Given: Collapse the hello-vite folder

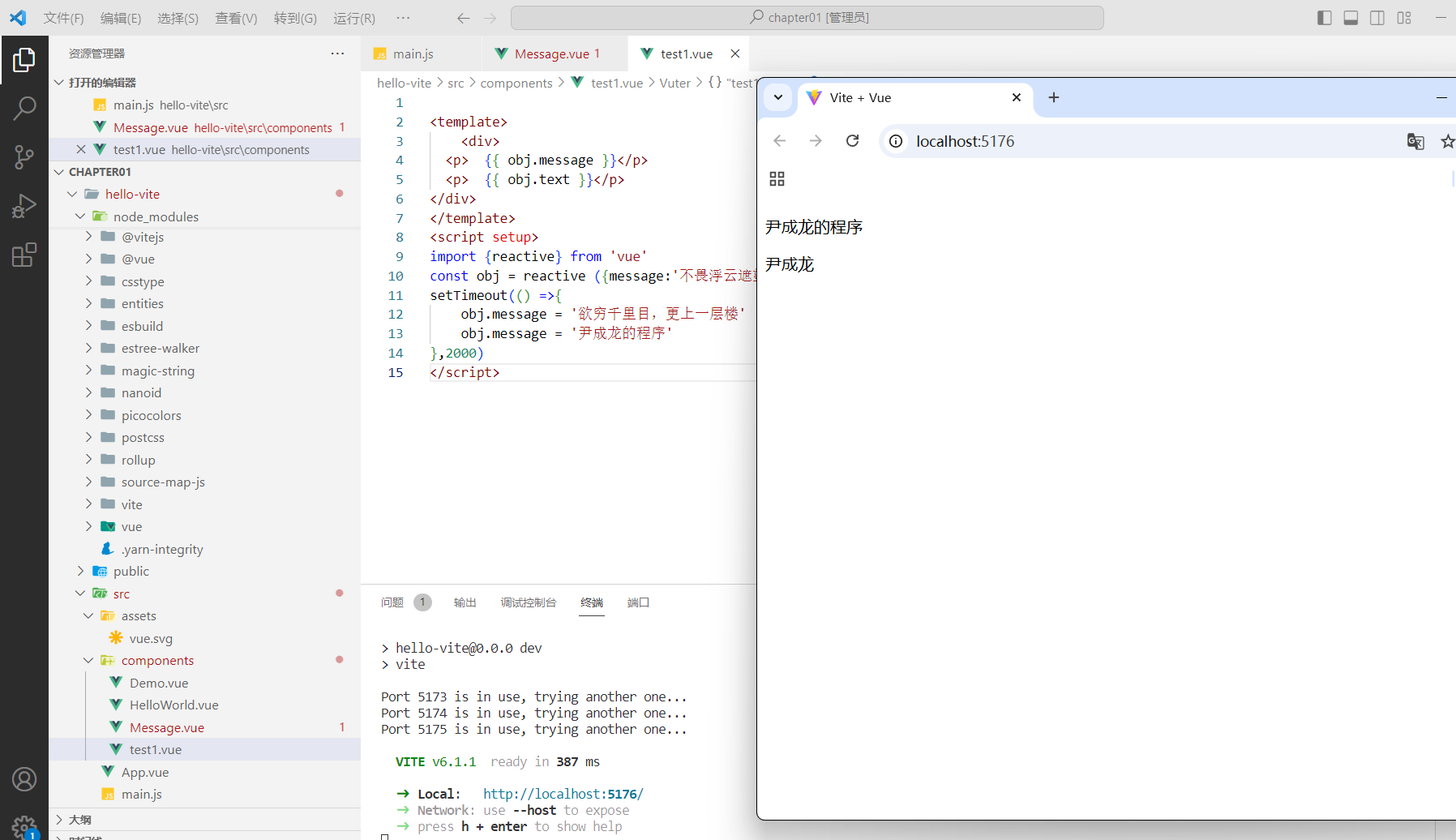Looking at the screenshot, I should coord(72,194).
